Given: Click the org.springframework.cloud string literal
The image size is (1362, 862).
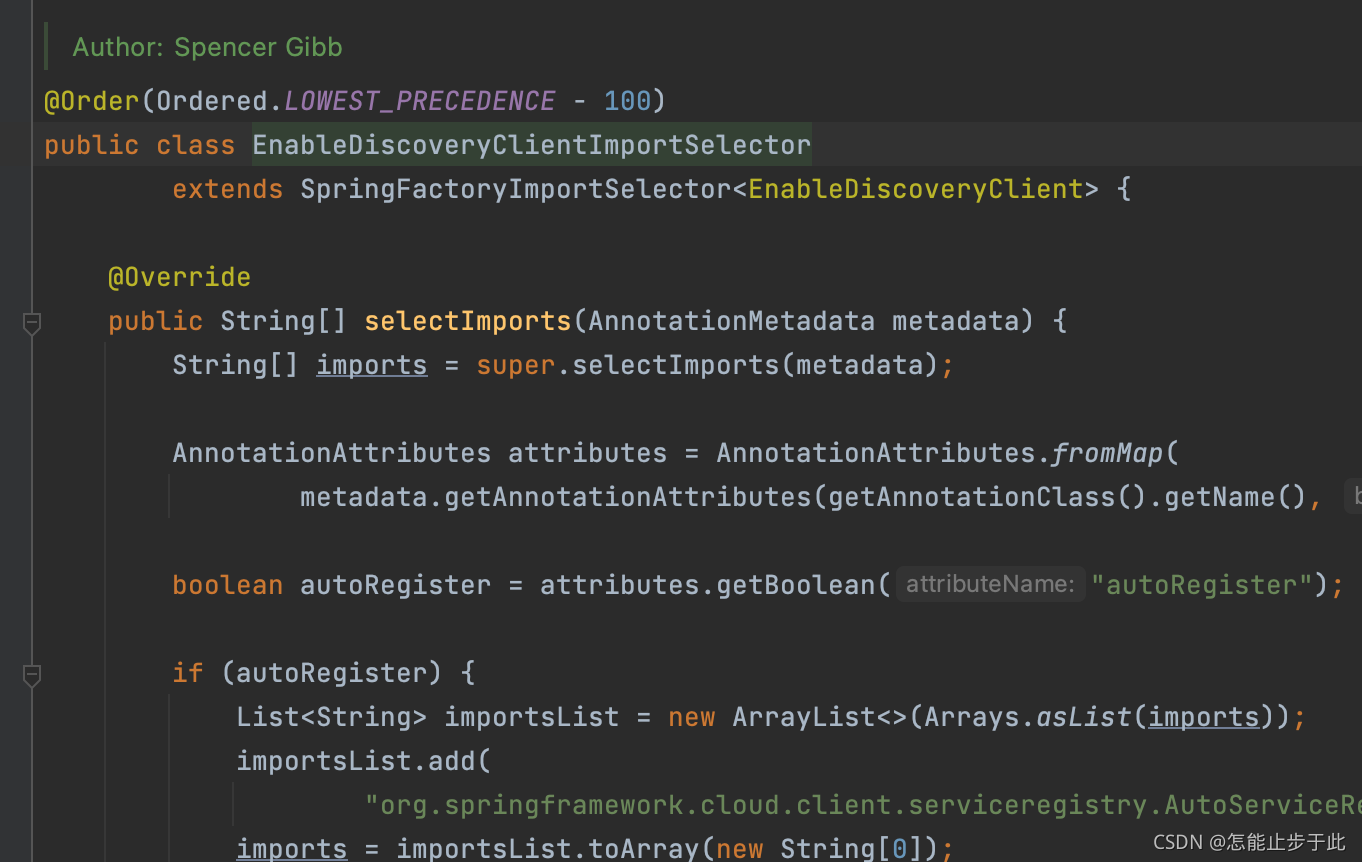Looking at the screenshot, I should pos(863,805).
